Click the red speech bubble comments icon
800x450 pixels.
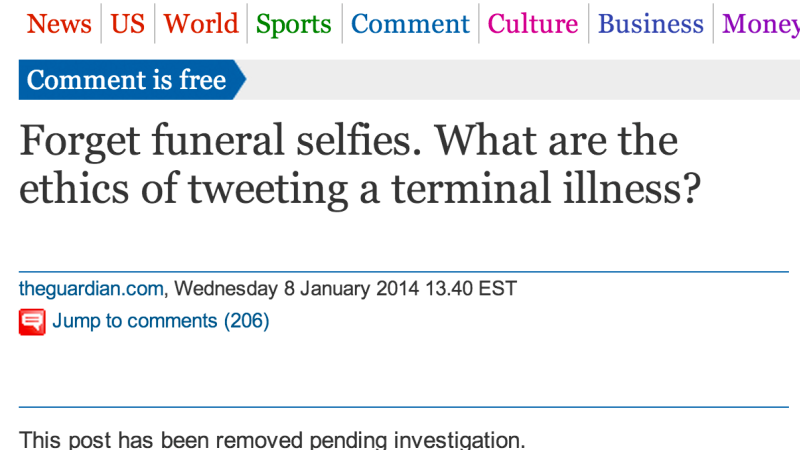point(32,322)
